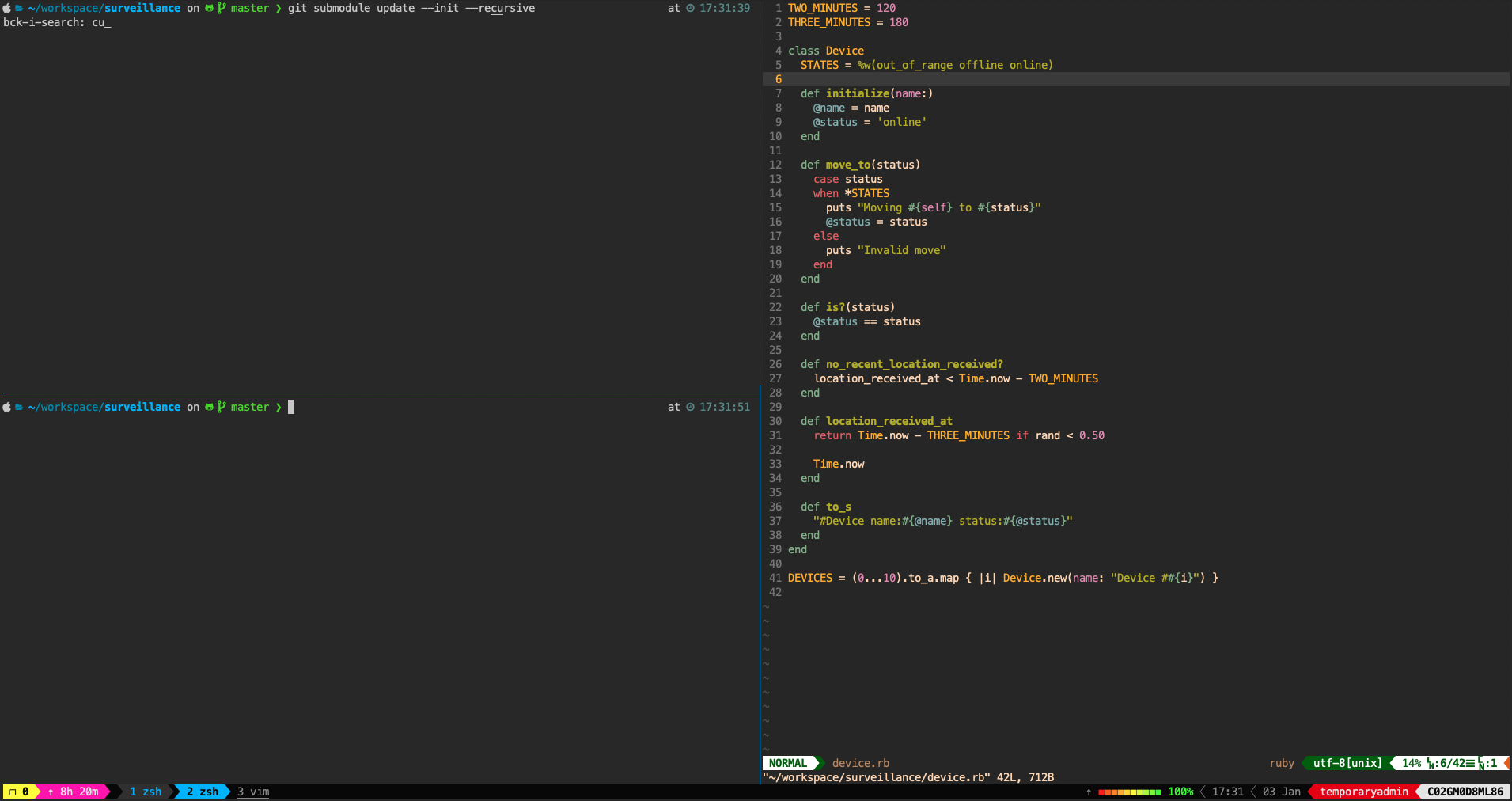Click the NORMAL mode indicator in vim
The height and width of the screenshot is (801, 1512).
788,763
